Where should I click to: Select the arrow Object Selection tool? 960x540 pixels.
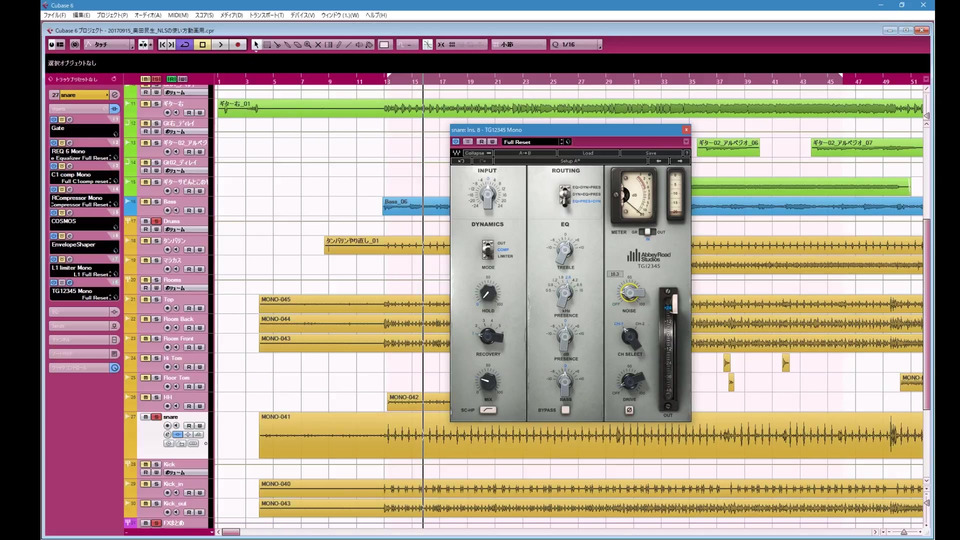point(256,45)
